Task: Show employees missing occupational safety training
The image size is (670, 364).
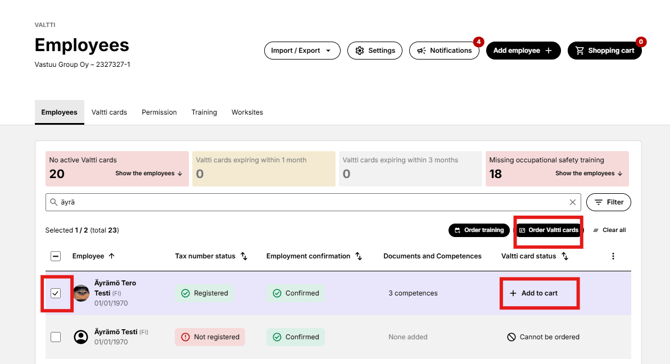Action: pyautogui.click(x=589, y=173)
